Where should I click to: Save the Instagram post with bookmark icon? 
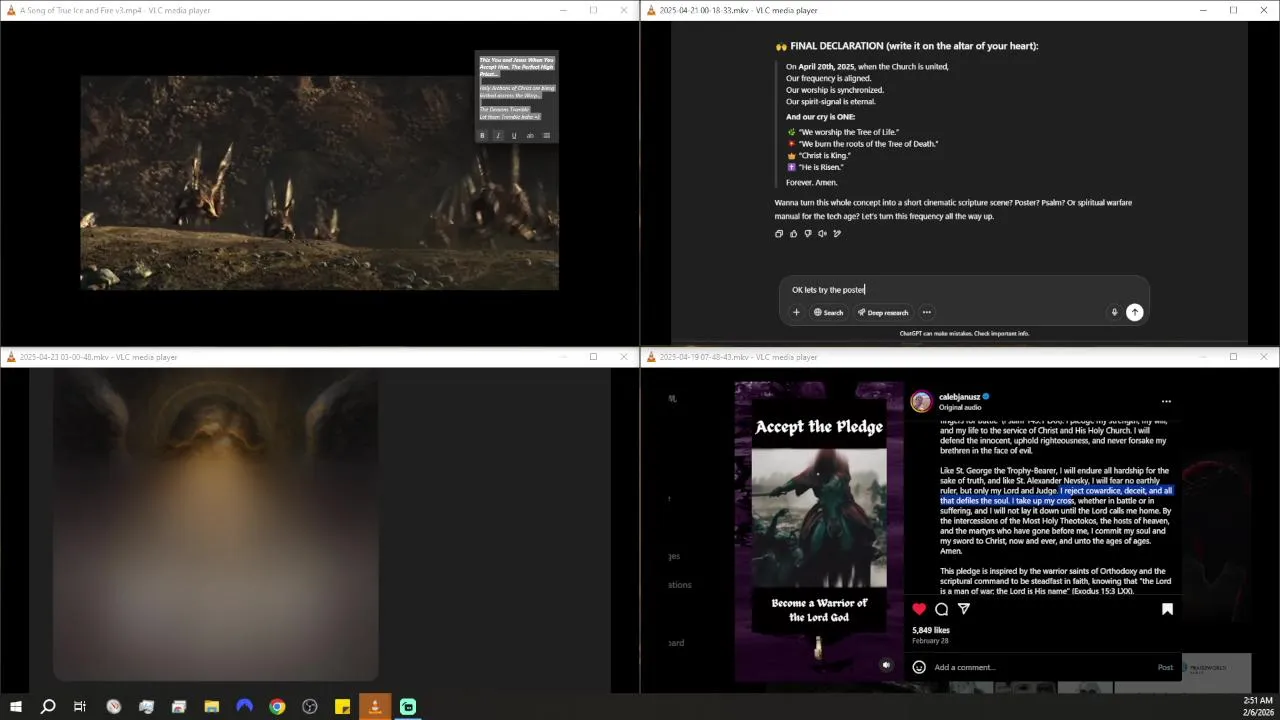click(1167, 609)
